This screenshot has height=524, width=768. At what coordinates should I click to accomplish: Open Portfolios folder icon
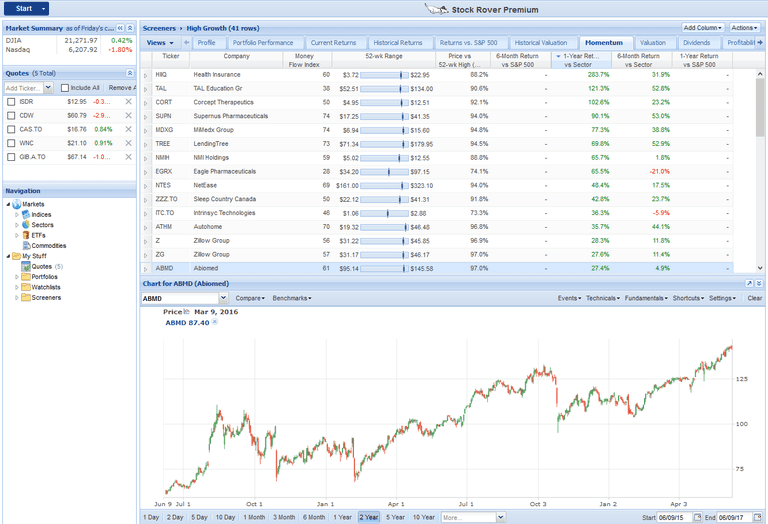(x=26, y=277)
